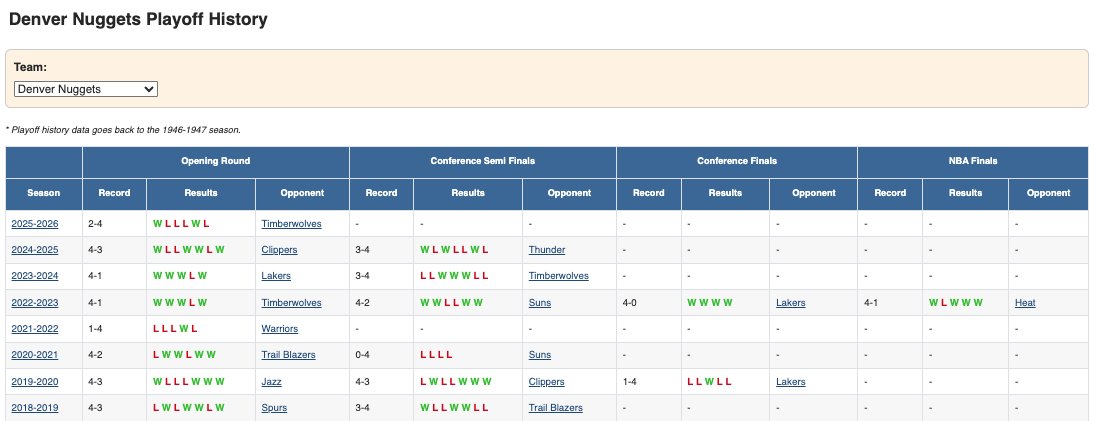This screenshot has height=421, width=1101.
Task: Open the 2024-2025 season link
Action: coord(34,250)
